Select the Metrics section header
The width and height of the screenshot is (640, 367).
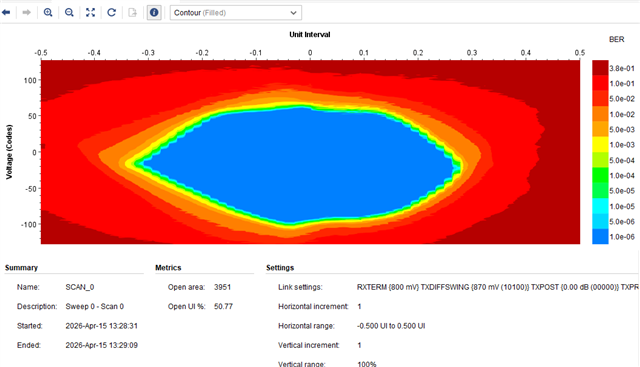pos(168,268)
